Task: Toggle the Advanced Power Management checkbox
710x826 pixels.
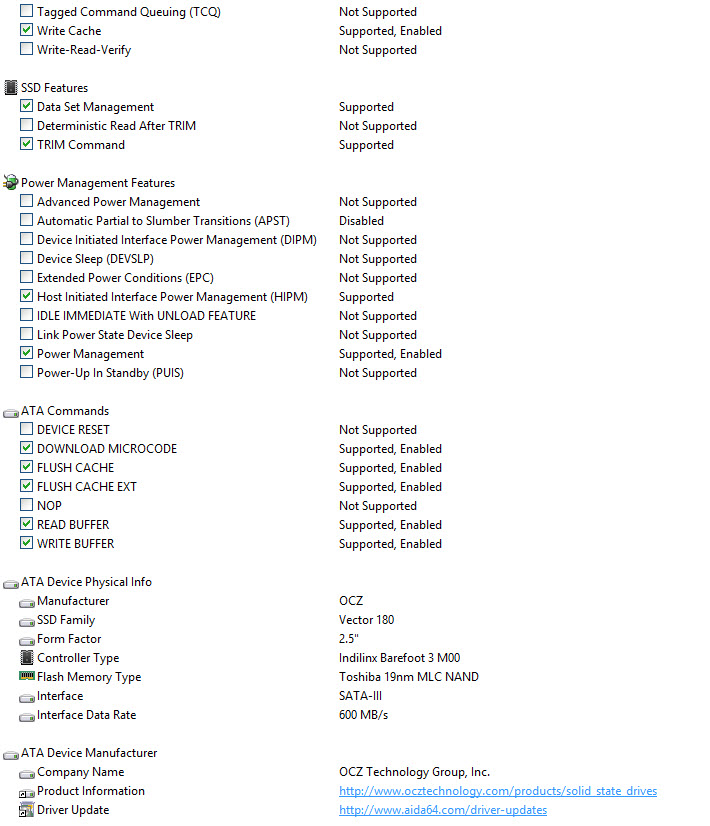Action: pos(26,201)
